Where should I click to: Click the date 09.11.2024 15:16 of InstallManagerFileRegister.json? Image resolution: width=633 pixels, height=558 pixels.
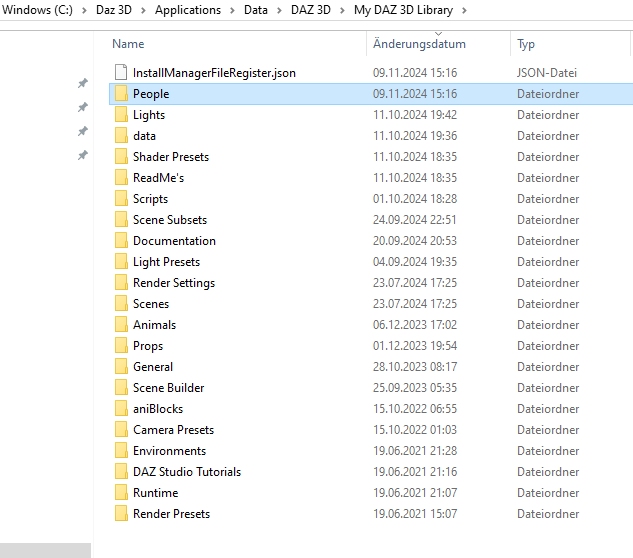click(415, 73)
